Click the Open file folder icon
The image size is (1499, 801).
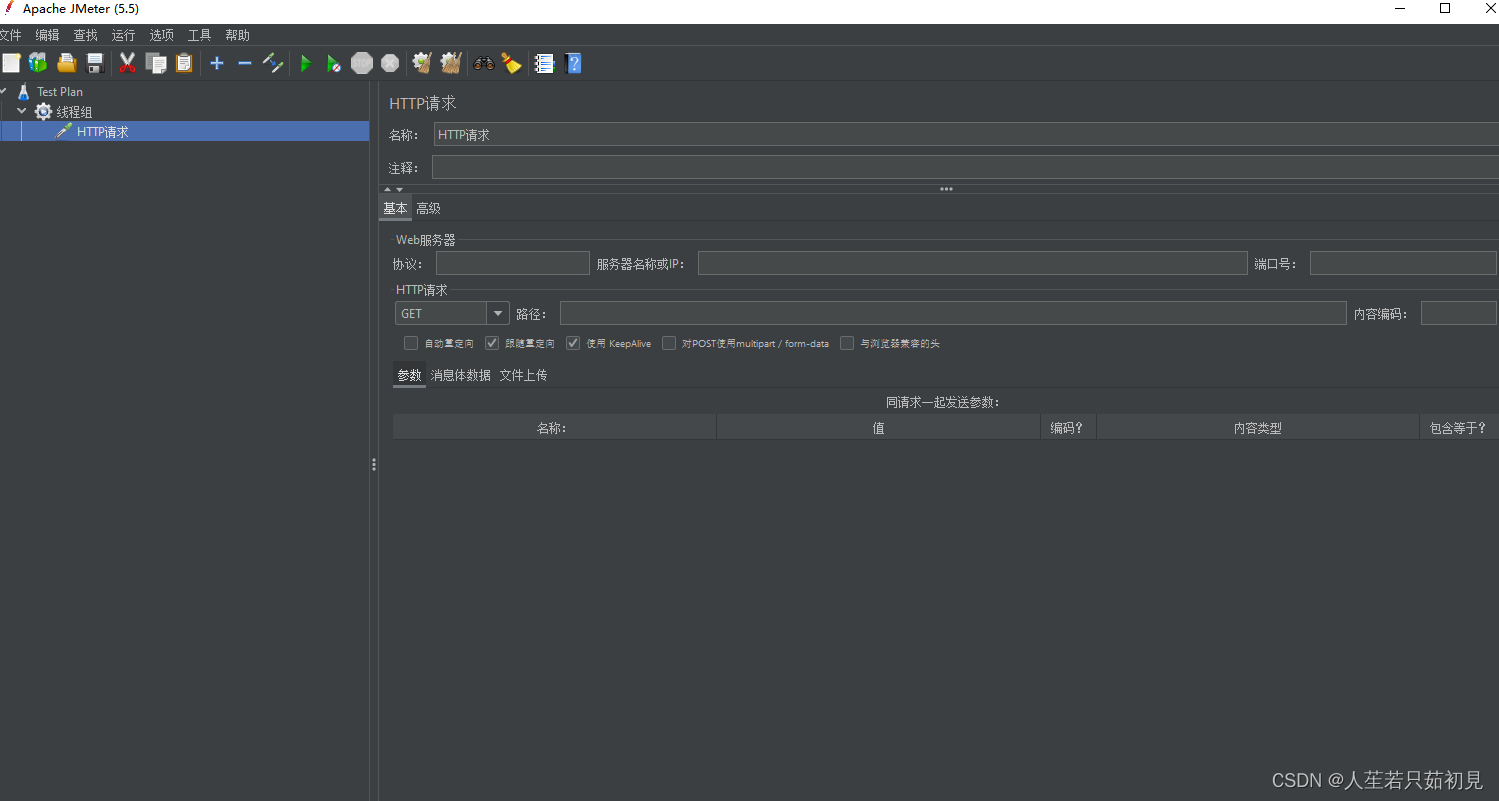coord(67,63)
